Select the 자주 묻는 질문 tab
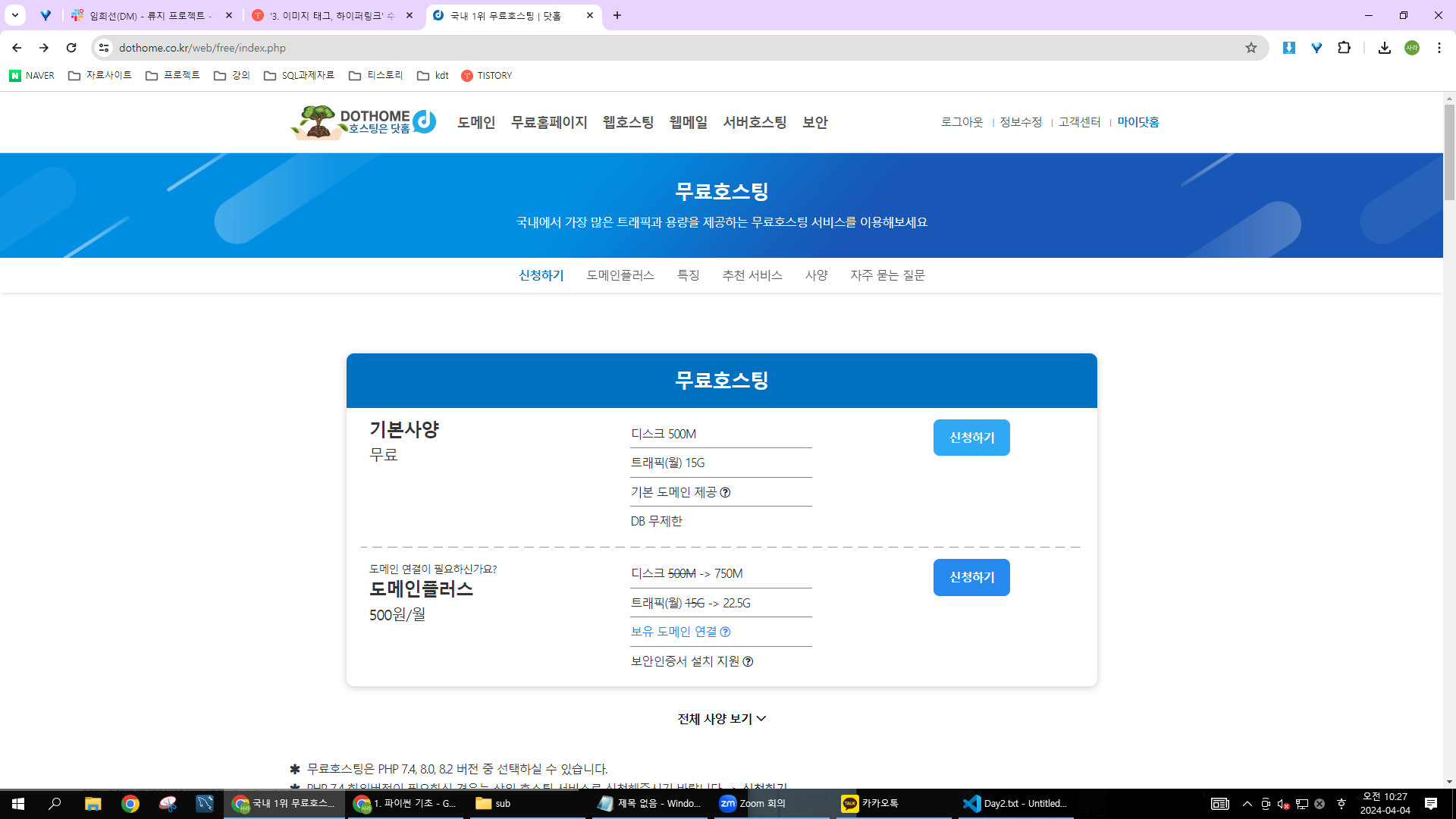Image resolution: width=1456 pixels, height=819 pixels. tap(887, 275)
